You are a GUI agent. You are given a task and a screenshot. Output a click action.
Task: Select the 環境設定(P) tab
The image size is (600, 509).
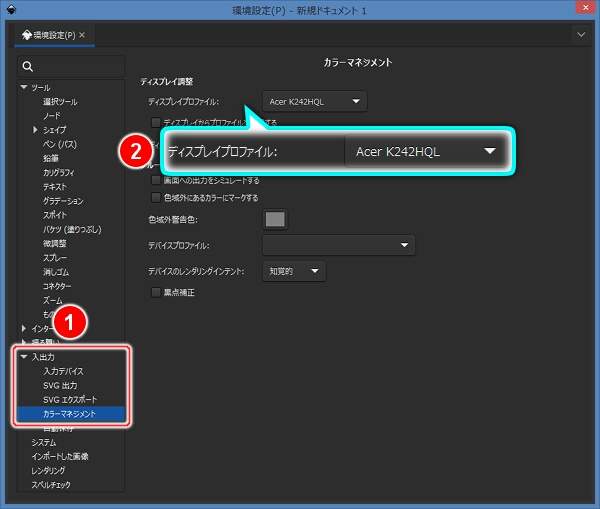pos(53,35)
